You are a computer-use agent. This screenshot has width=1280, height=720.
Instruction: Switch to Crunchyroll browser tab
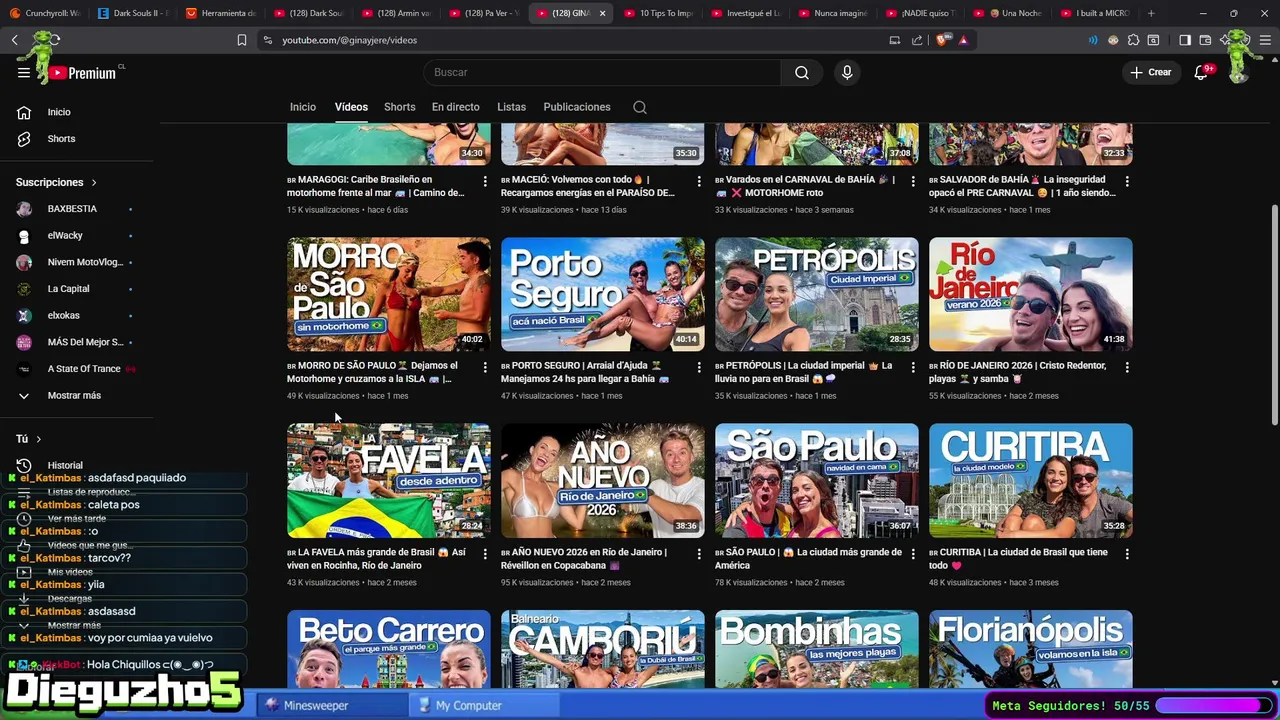[44, 13]
